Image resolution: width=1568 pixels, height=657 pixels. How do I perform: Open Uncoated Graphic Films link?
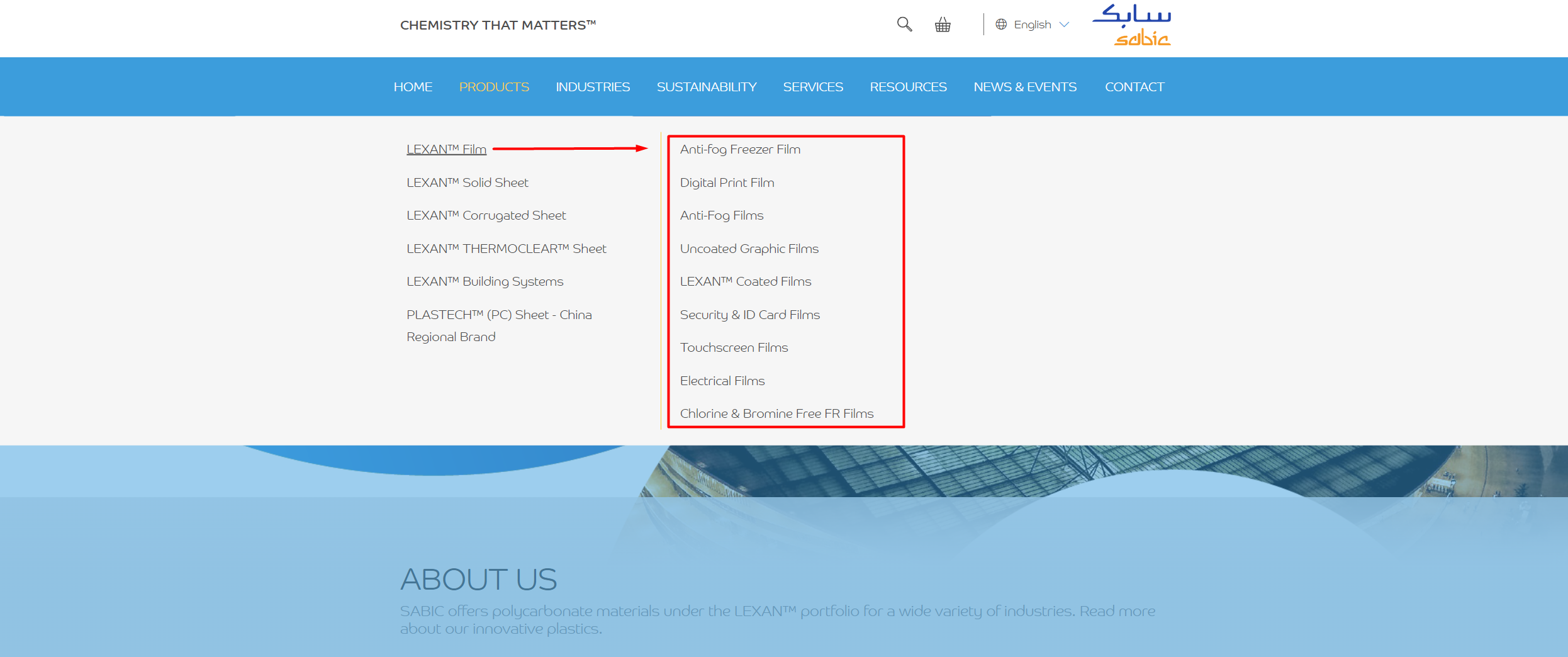tap(749, 249)
